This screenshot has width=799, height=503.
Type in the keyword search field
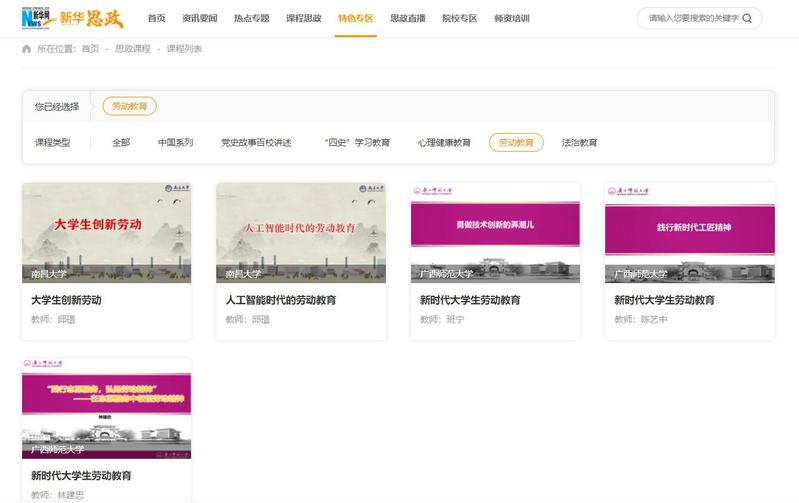690,18
